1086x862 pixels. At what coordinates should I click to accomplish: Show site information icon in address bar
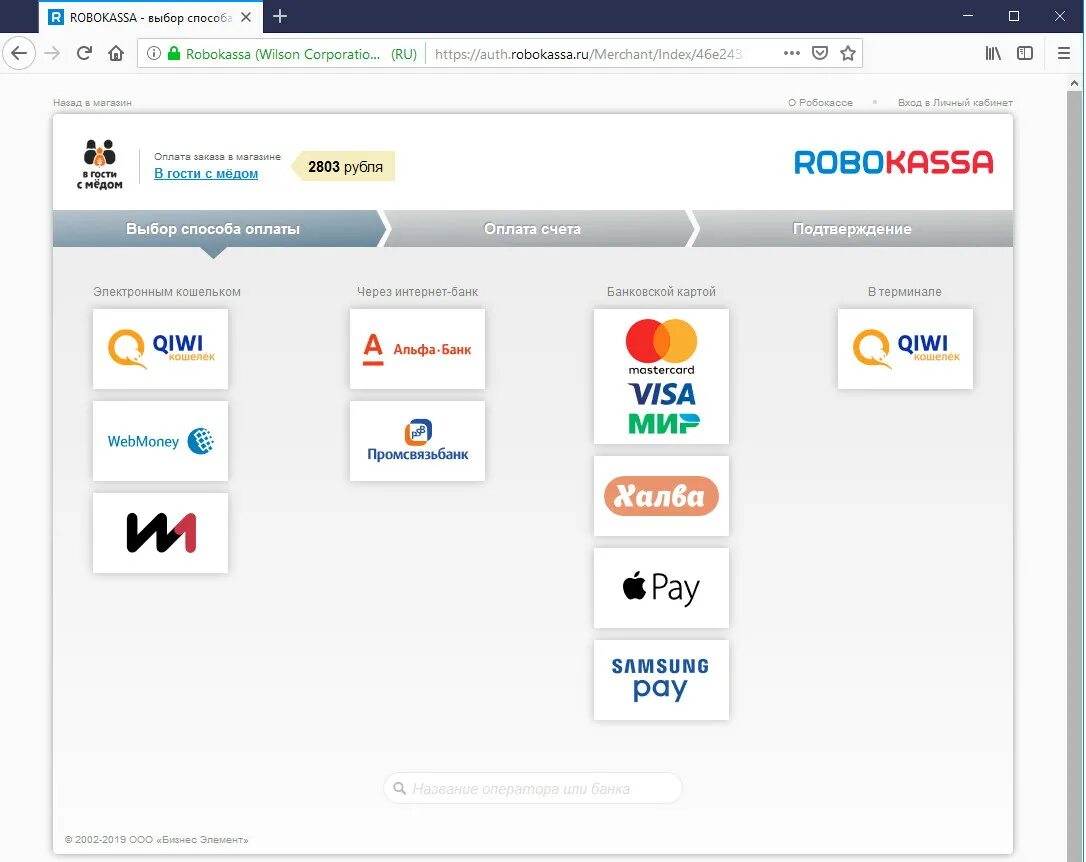pyautogui.click(x=154, y=53)
